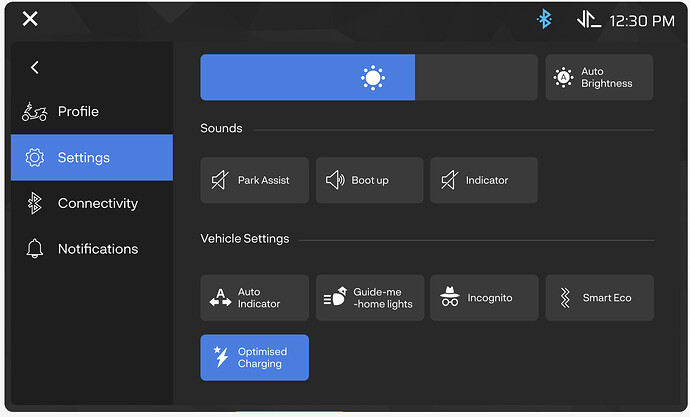690x417 pixels.
Task: Click the sun icon on brightness bar
Action: (373, 78)
